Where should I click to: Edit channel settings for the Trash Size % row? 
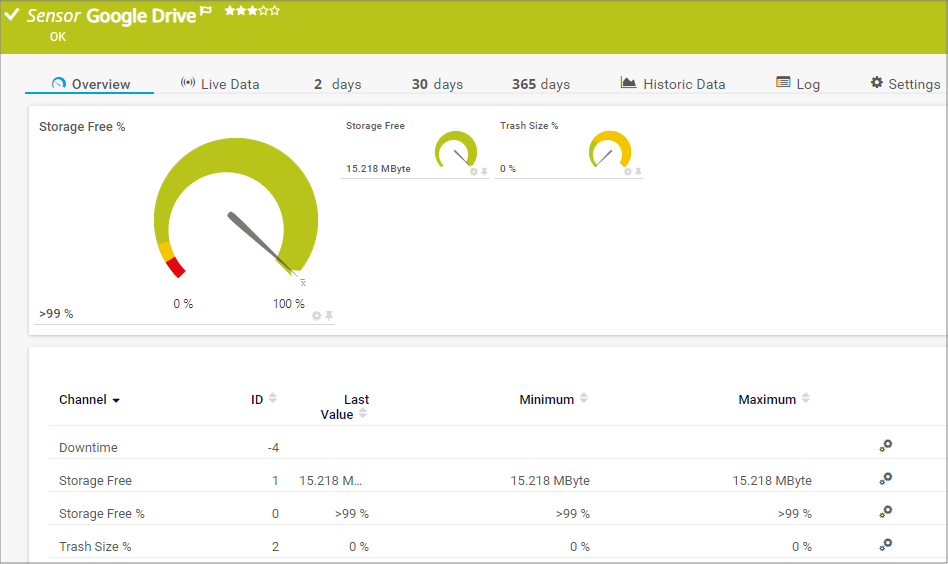[885, 545]
